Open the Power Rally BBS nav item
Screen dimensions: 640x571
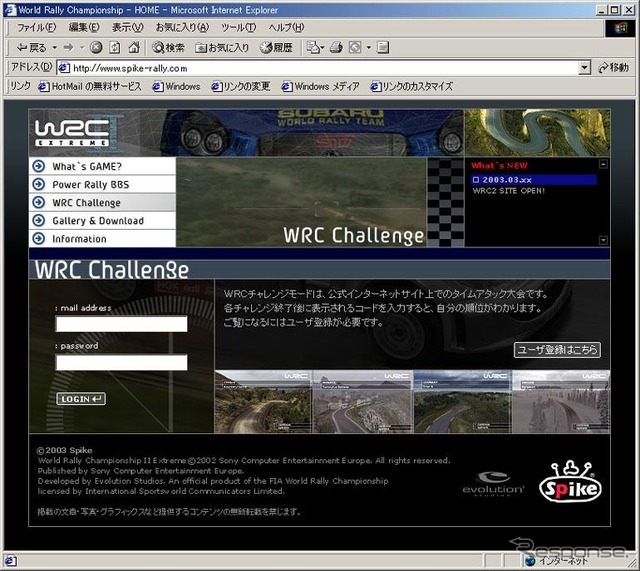[x=102, y=184]
